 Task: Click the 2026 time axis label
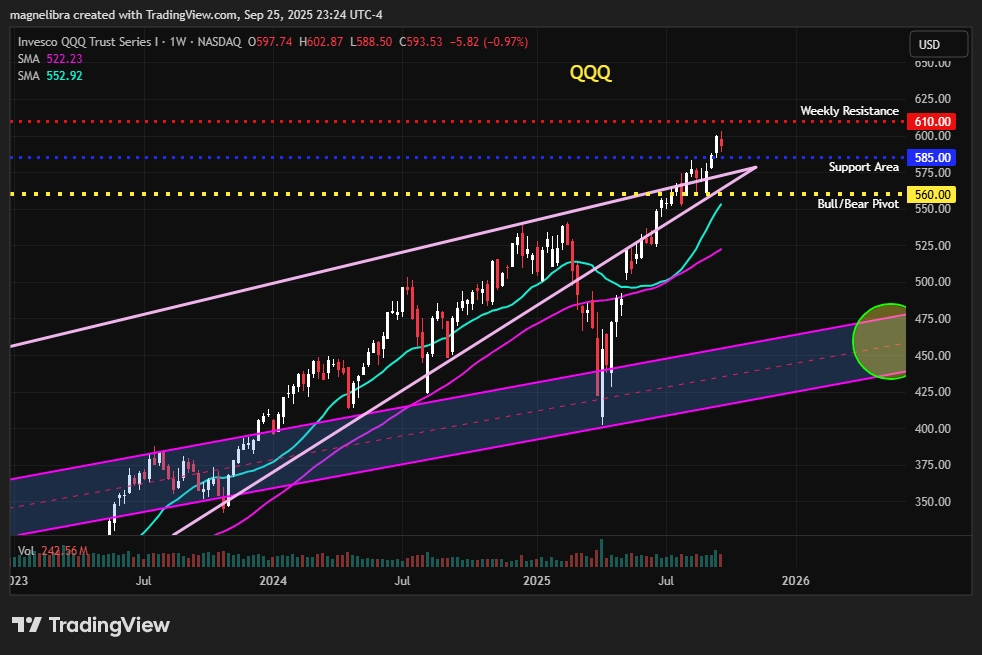(795, 581)
